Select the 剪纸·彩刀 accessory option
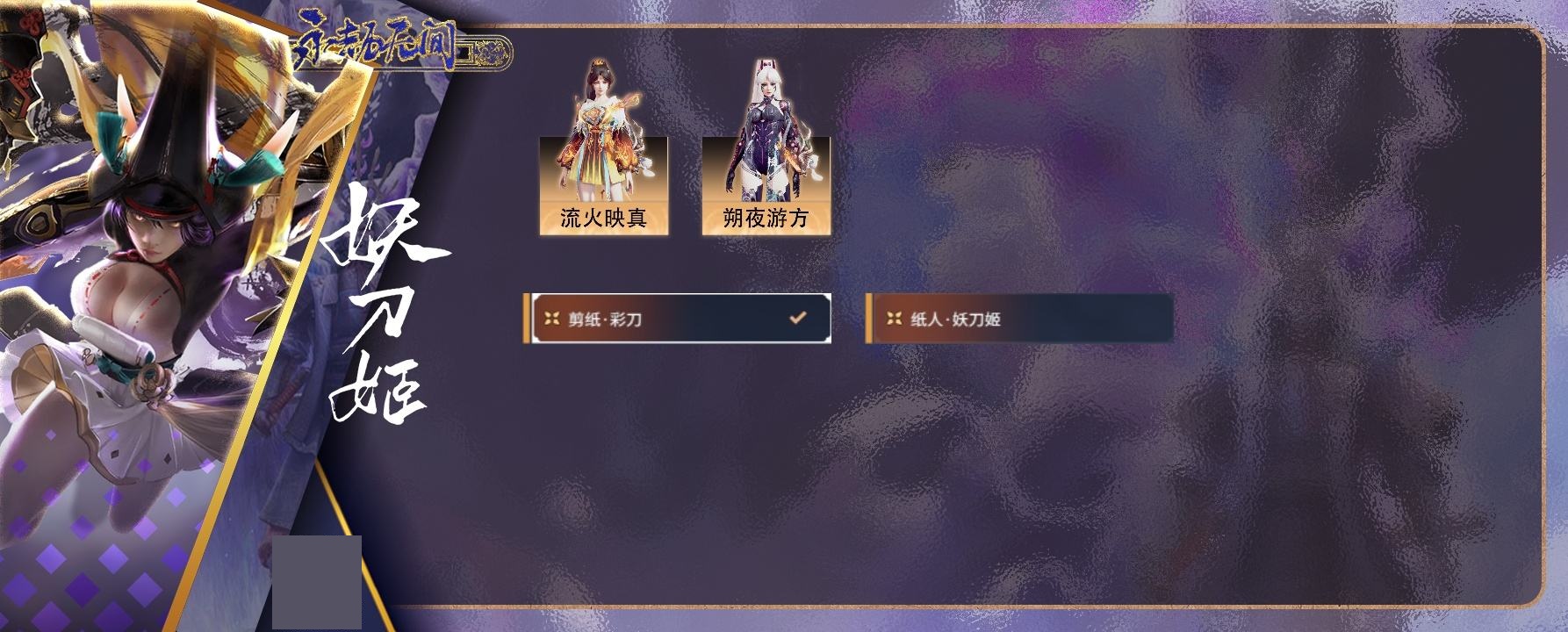Screen dimensions: 1568x632 click(x=677, y=319)
